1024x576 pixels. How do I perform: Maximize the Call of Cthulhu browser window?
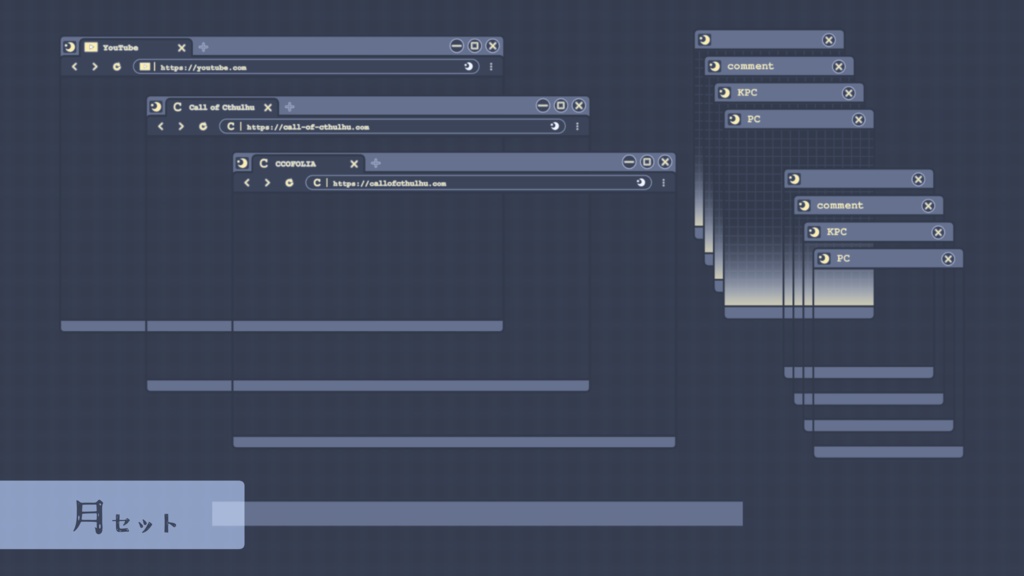tap(561, 105)
